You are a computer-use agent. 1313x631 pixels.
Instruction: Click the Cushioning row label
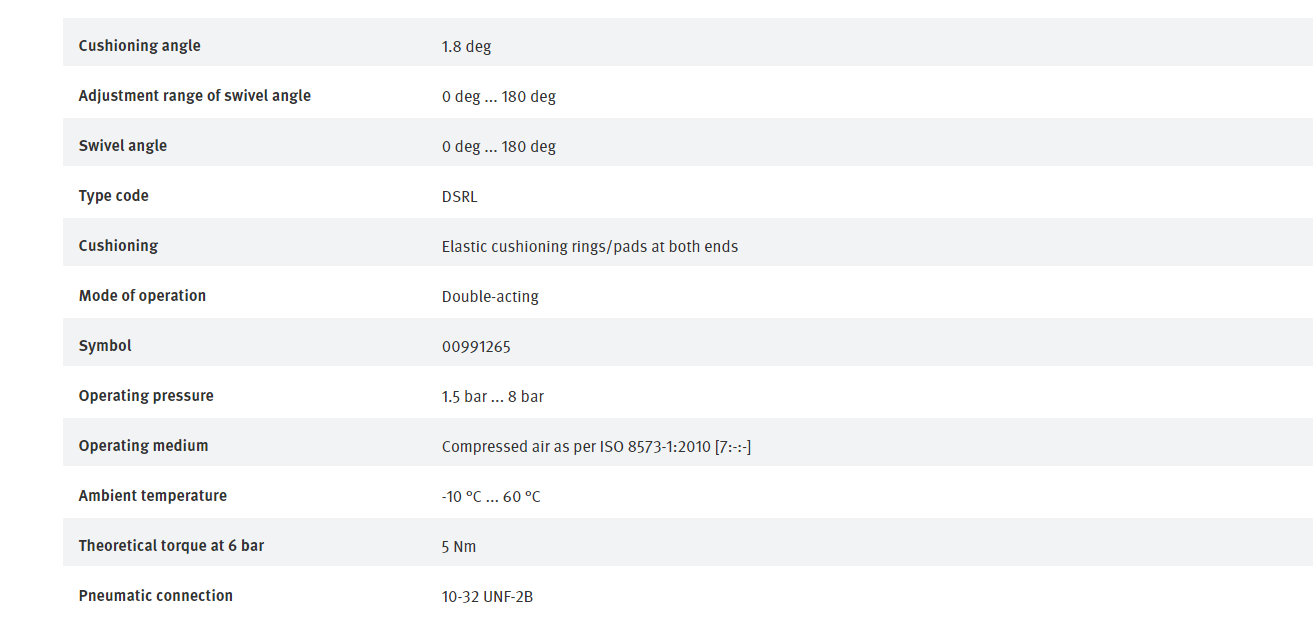pos(118,246)
